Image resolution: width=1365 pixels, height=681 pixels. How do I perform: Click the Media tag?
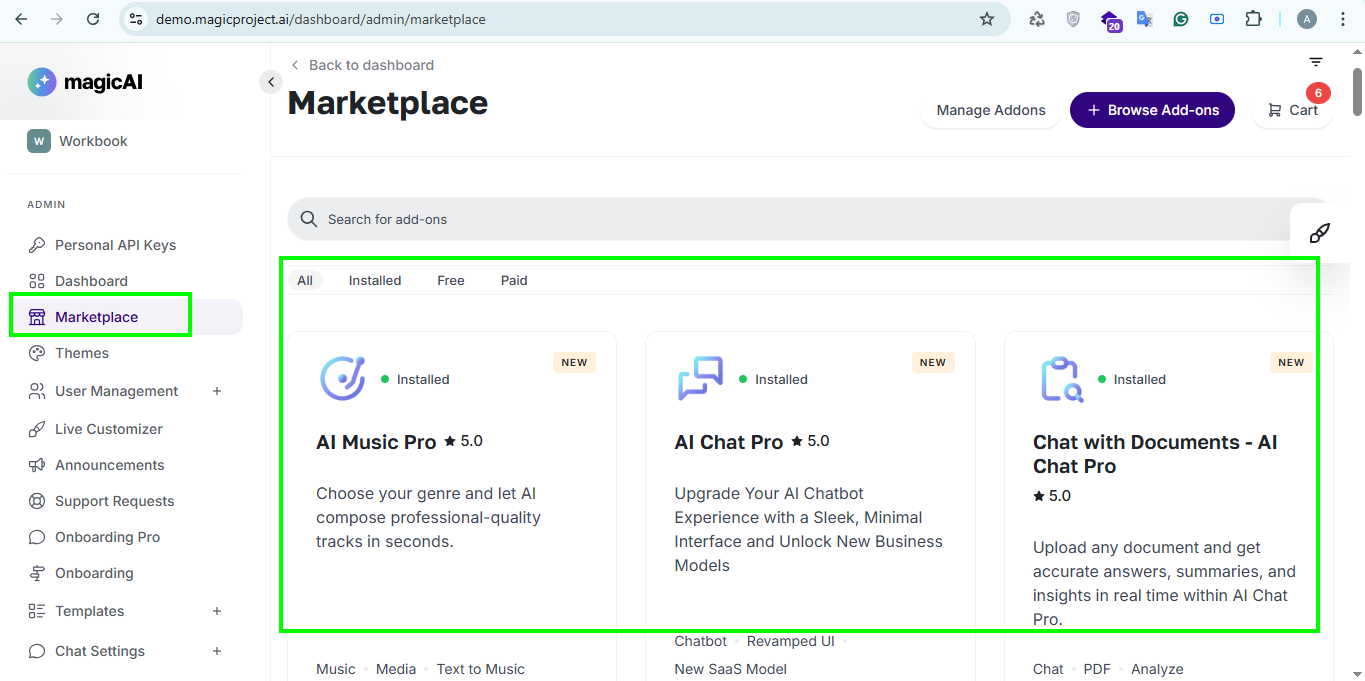[x=396, y=669]
